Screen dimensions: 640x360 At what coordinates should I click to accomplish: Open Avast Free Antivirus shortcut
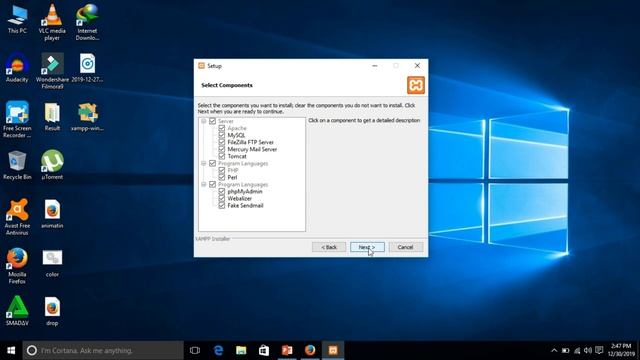[17, 217]
